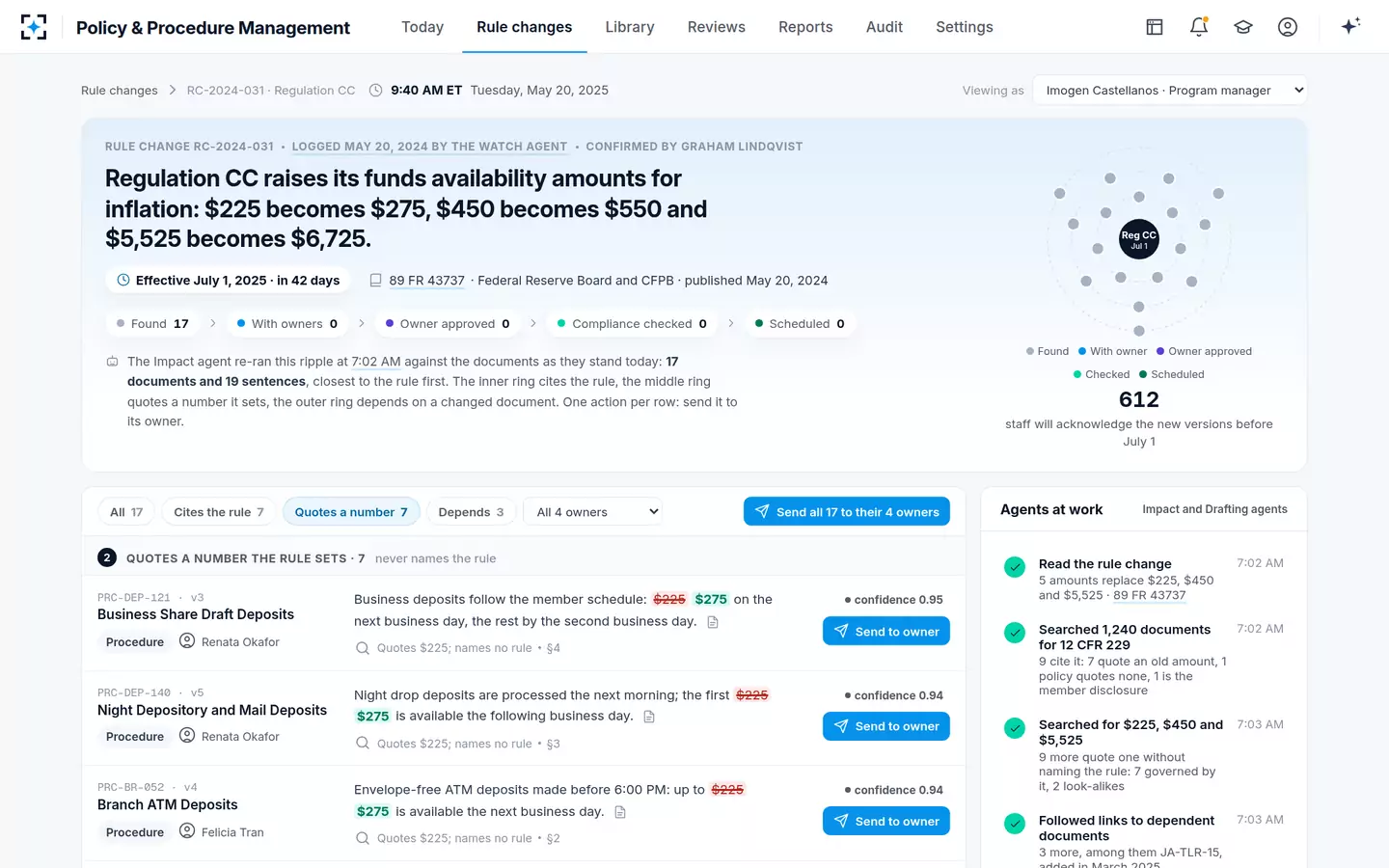Click the Rule changes breadcrumb link
This screenshot has width=1389, height=868.
[120, 91]
